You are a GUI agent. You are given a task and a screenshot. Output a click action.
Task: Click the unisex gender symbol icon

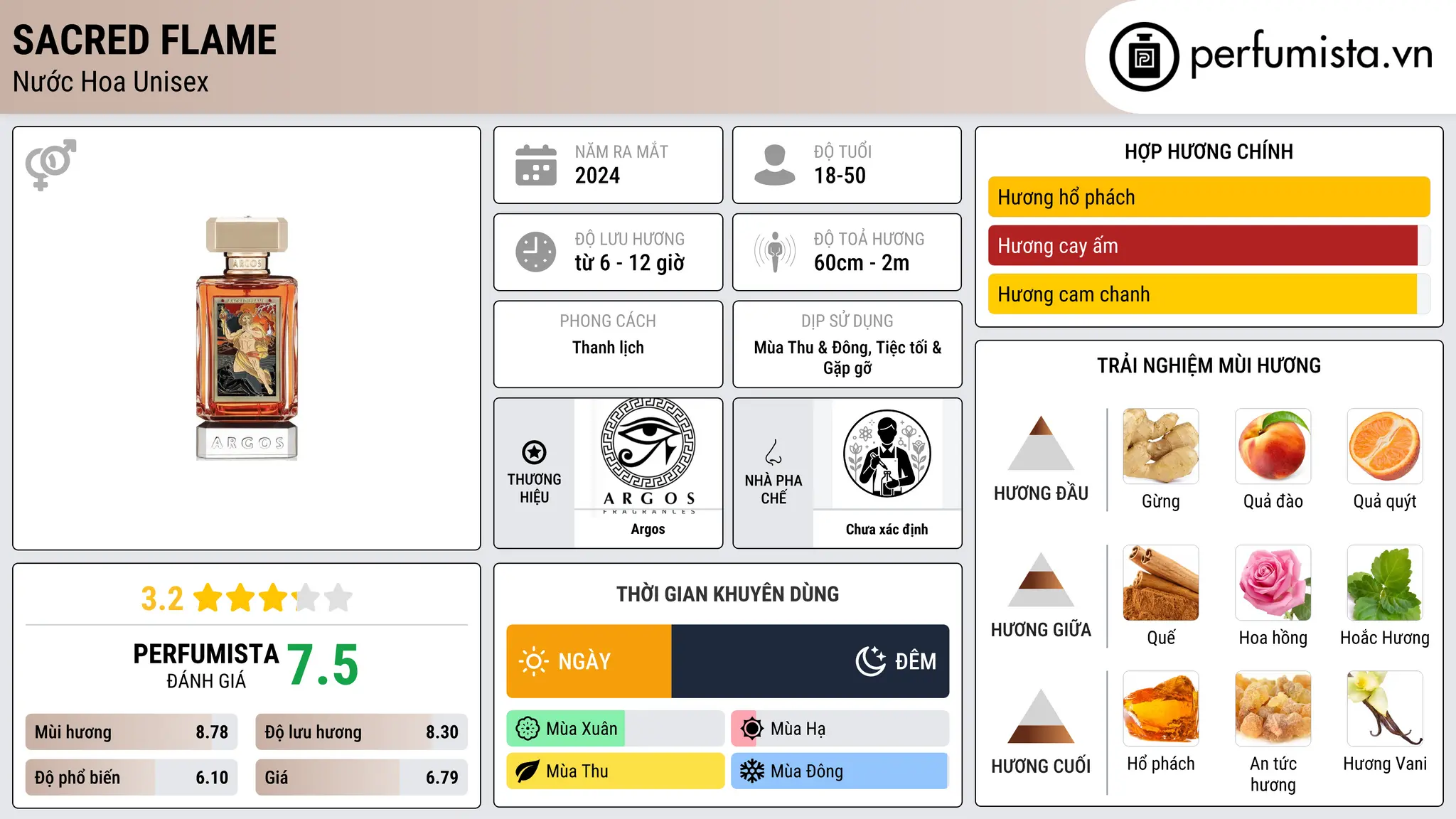(50, 164)
